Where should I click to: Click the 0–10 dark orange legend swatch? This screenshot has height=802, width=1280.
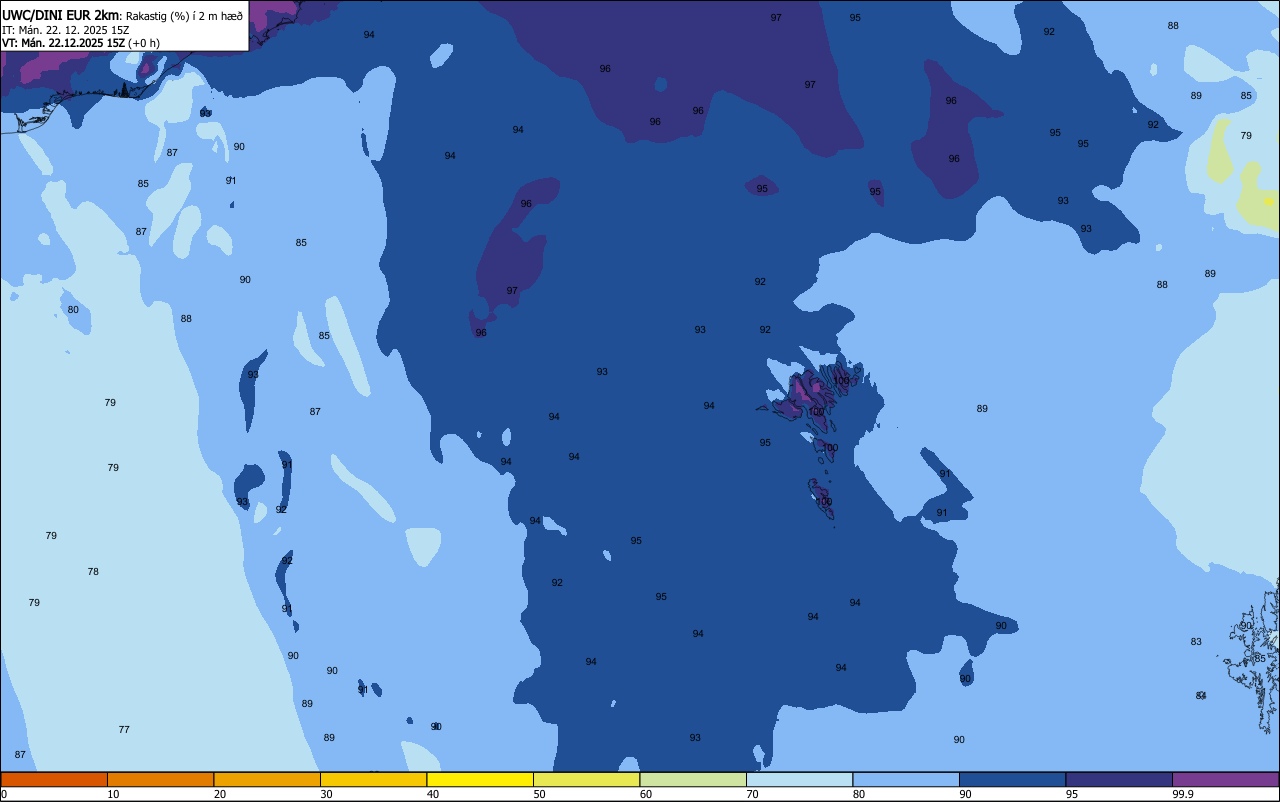coord(54,779)
